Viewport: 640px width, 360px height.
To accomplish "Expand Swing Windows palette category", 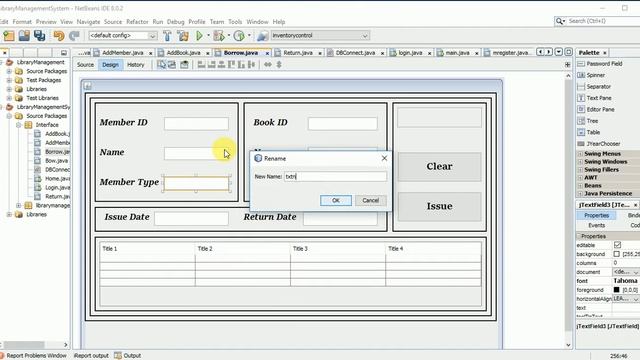I will pyautogui.click(x=580, y=162).
